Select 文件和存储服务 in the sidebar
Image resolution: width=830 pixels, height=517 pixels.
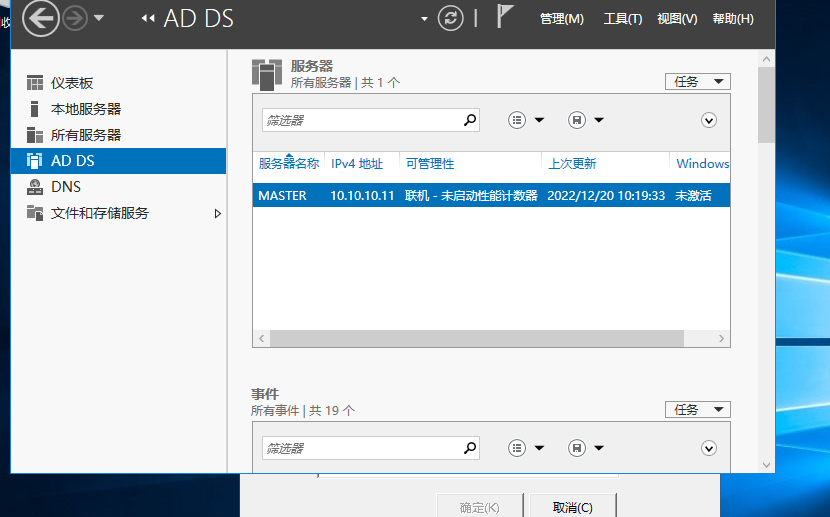[x=119, y=213]
